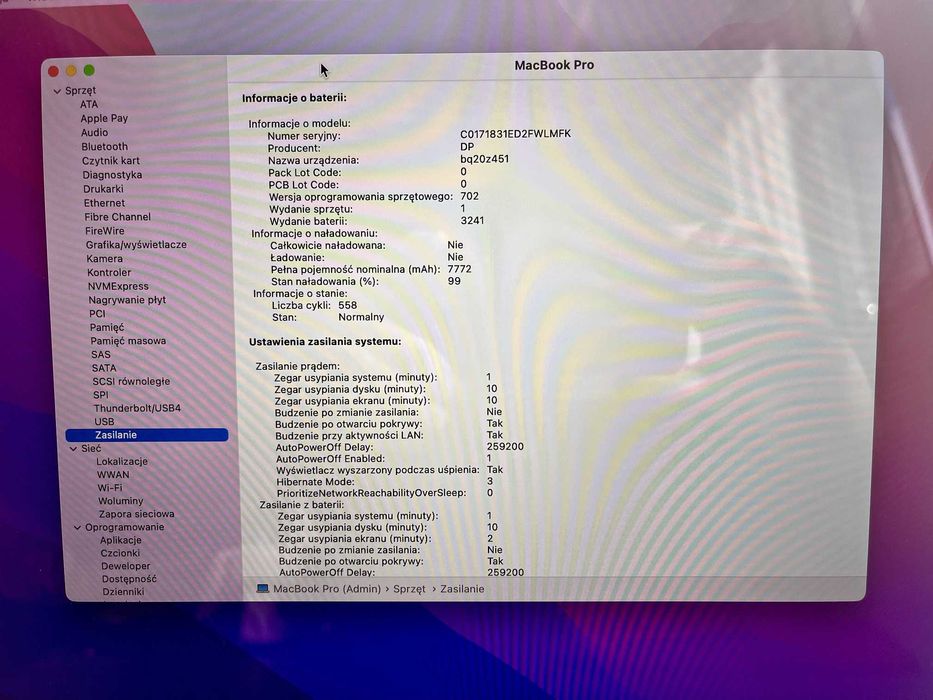Close the System Information window
This screenshot has width=933, height=700.
[54, 71]
